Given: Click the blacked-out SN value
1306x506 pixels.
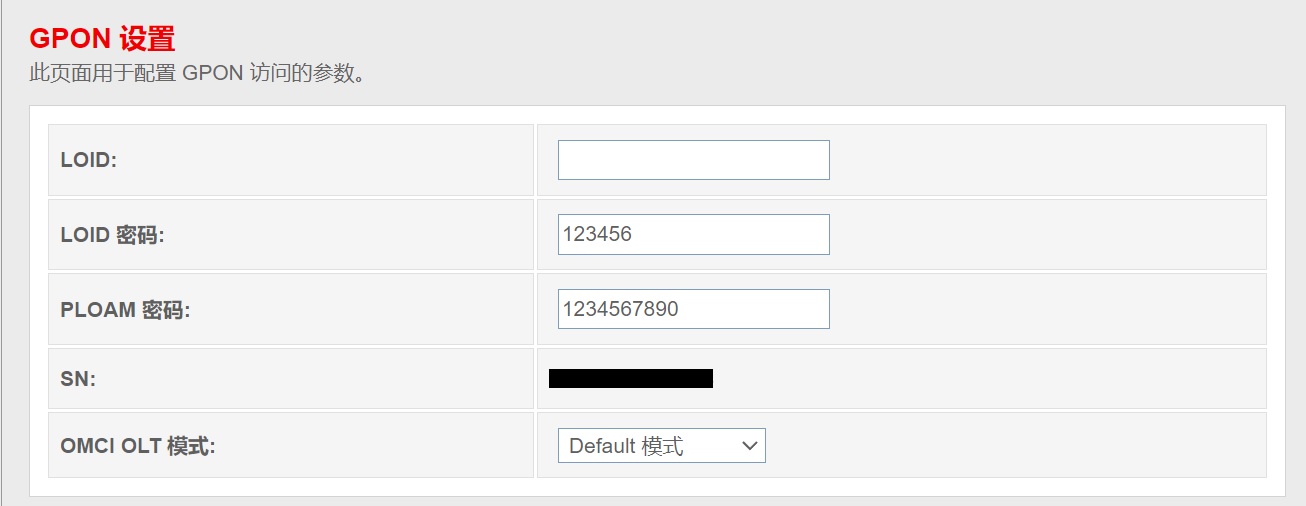Looking at the screenshot, I should pyautogui.click(x=630, y=378).
